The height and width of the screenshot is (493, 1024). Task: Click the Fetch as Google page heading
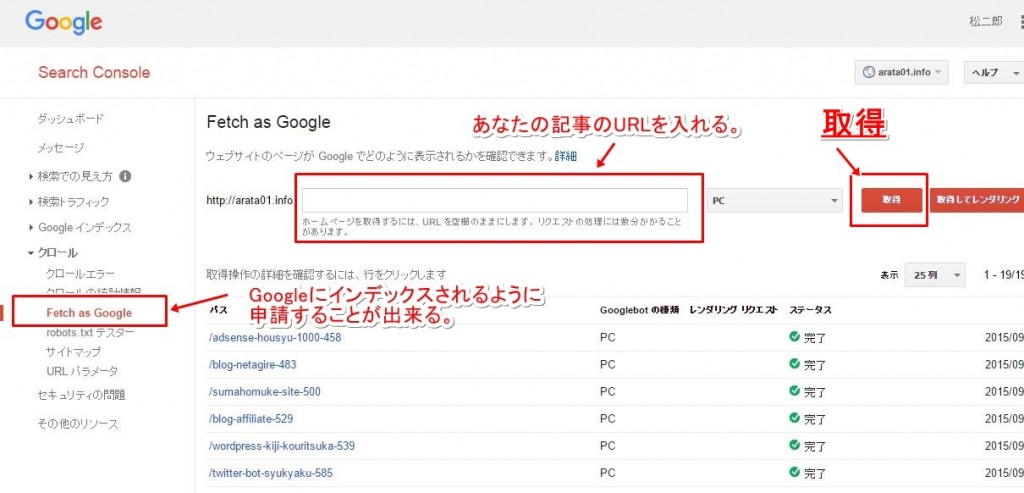268,122
